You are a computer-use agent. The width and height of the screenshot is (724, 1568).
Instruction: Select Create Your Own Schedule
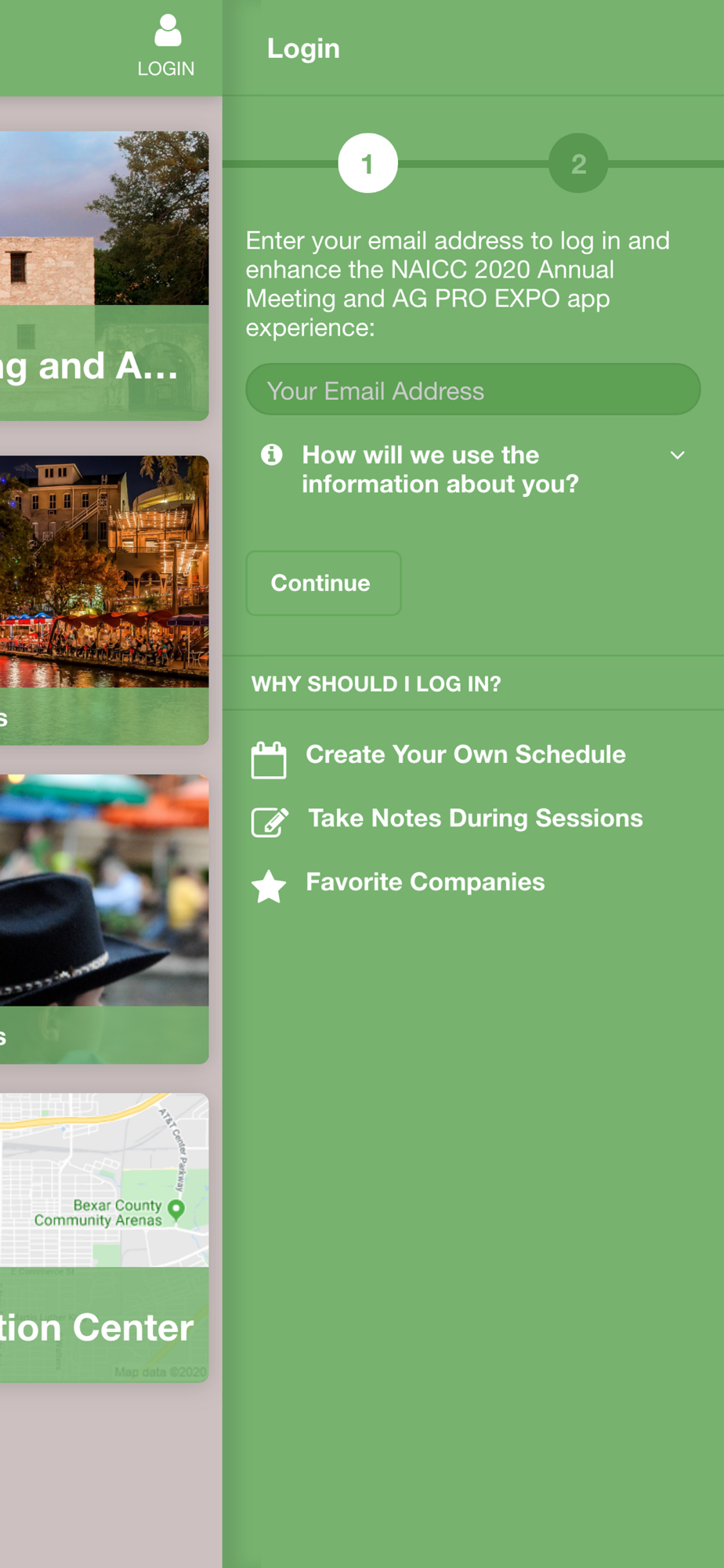(465, 755)
